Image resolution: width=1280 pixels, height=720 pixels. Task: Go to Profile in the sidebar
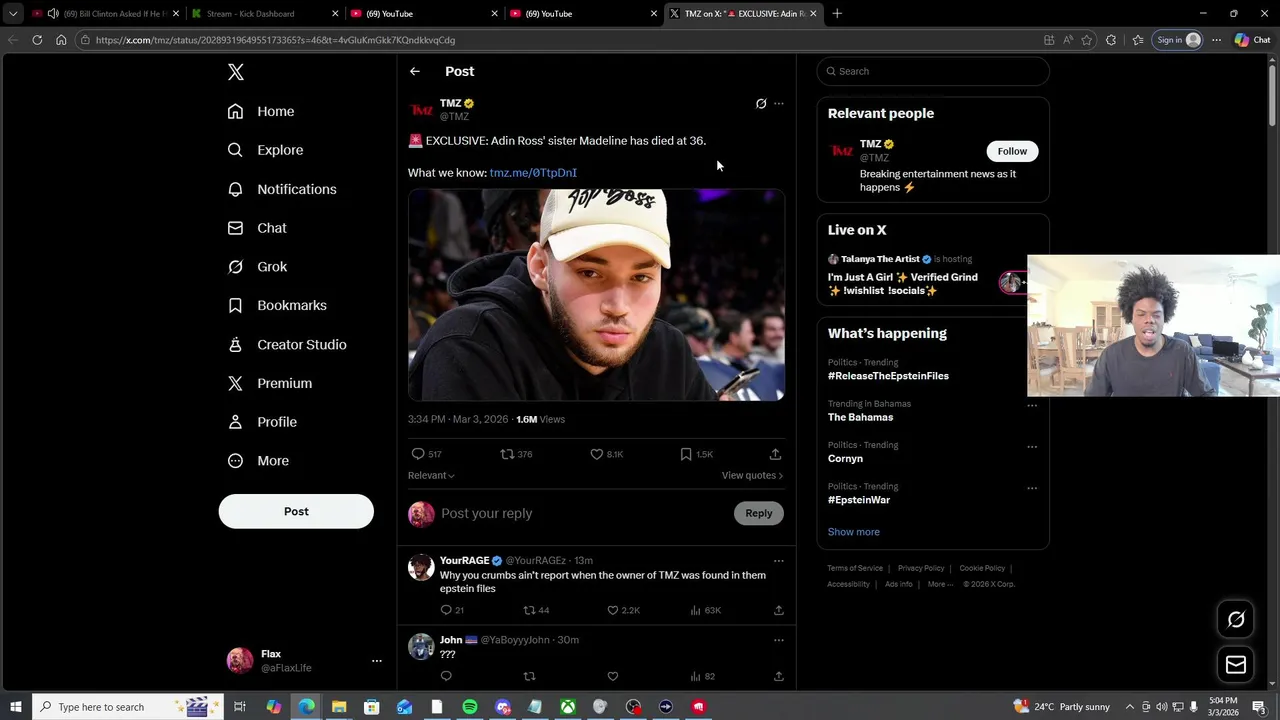[262, 422]
